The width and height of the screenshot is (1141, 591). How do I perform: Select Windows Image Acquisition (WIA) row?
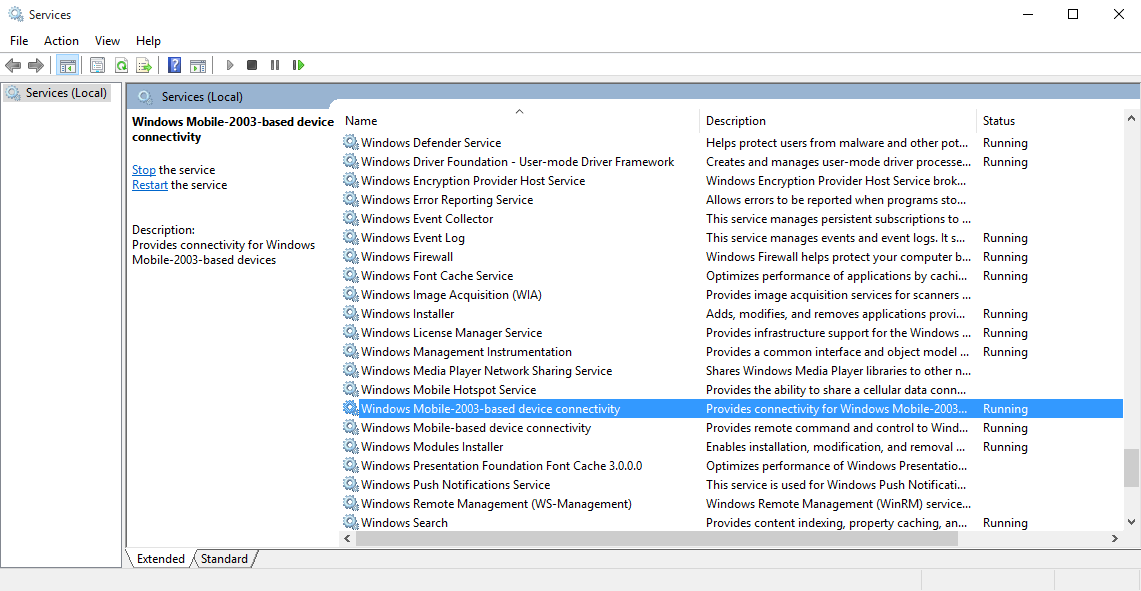732,295
